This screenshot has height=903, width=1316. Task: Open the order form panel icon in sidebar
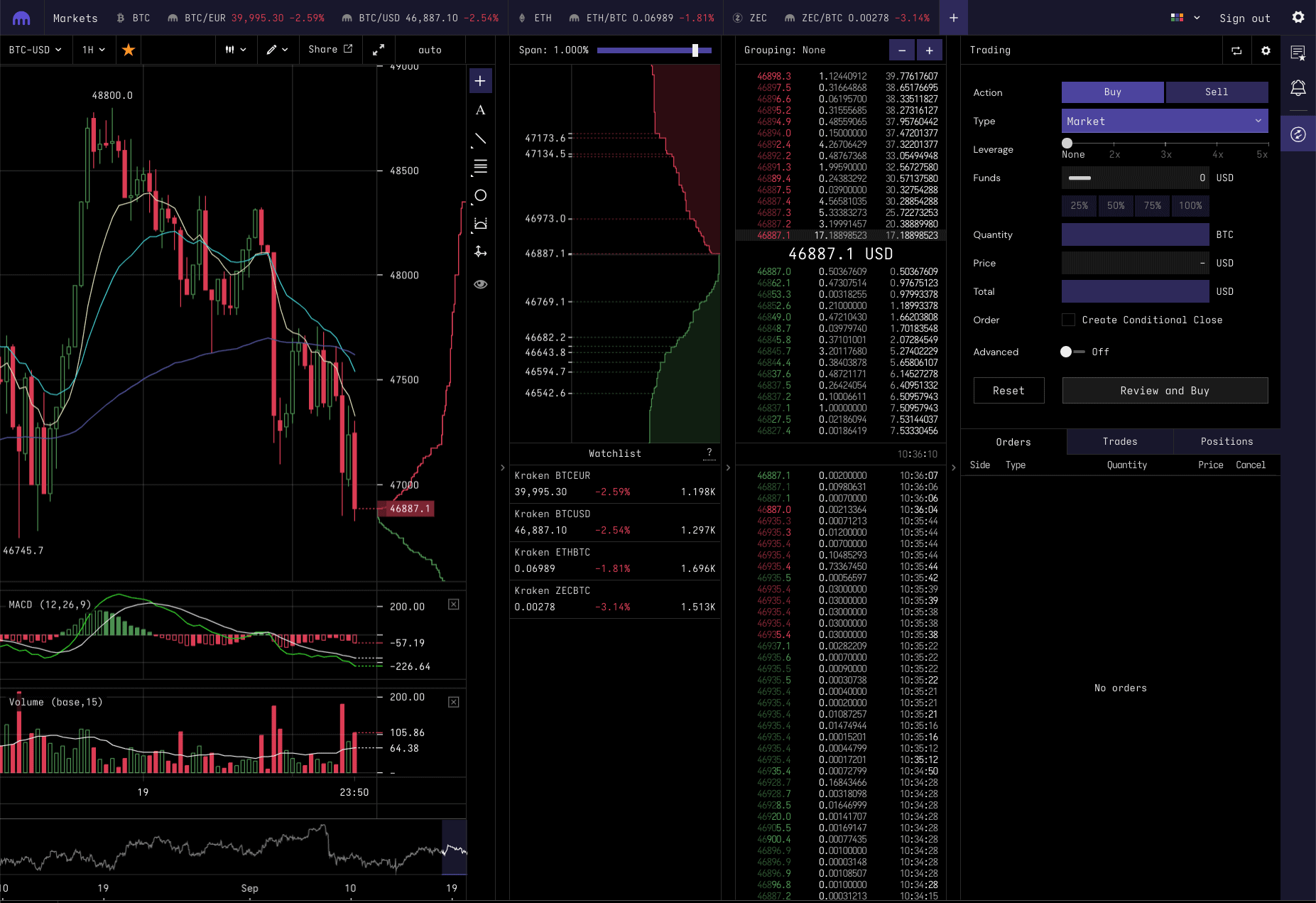(x=1299, y=134)
